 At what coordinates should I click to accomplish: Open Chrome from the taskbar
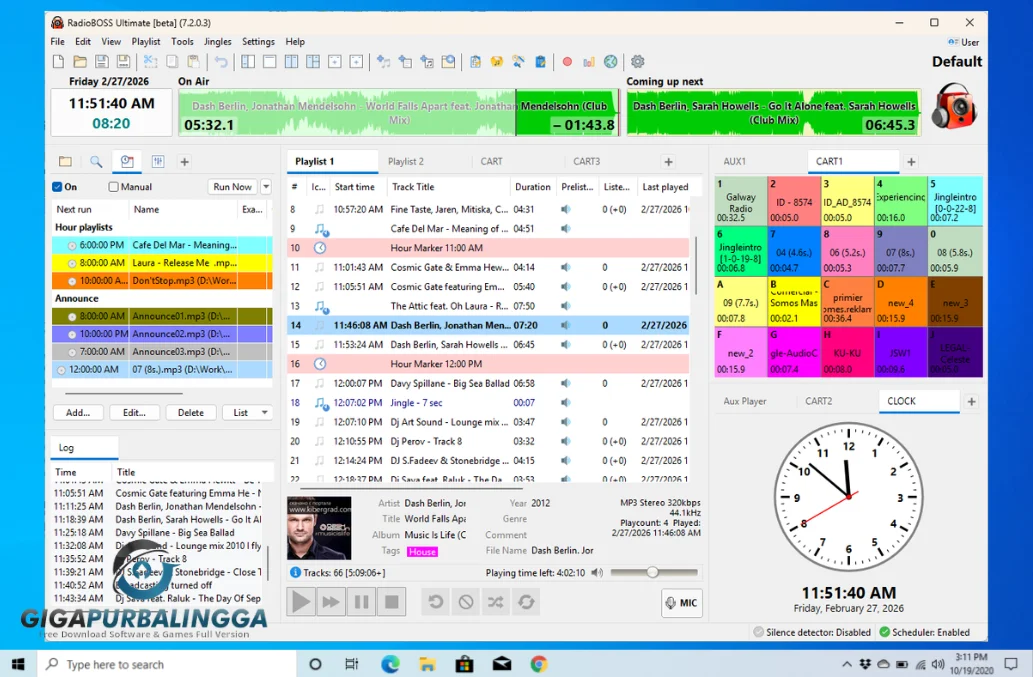coord(539,664)
